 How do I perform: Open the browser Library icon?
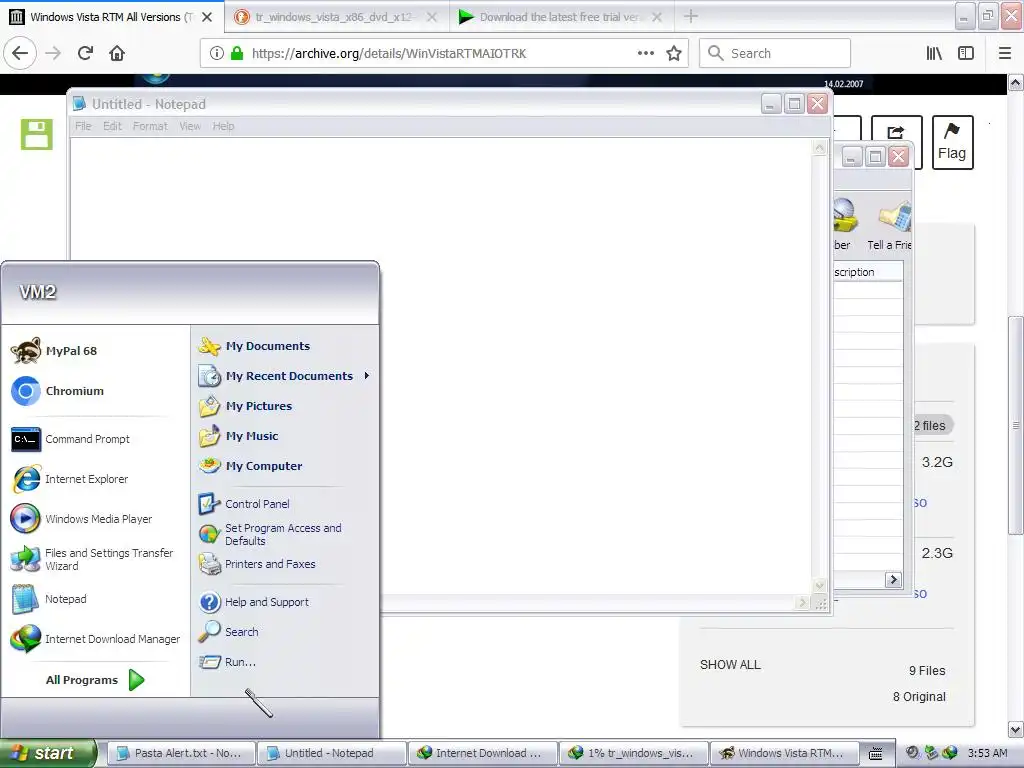pos(934,54)
